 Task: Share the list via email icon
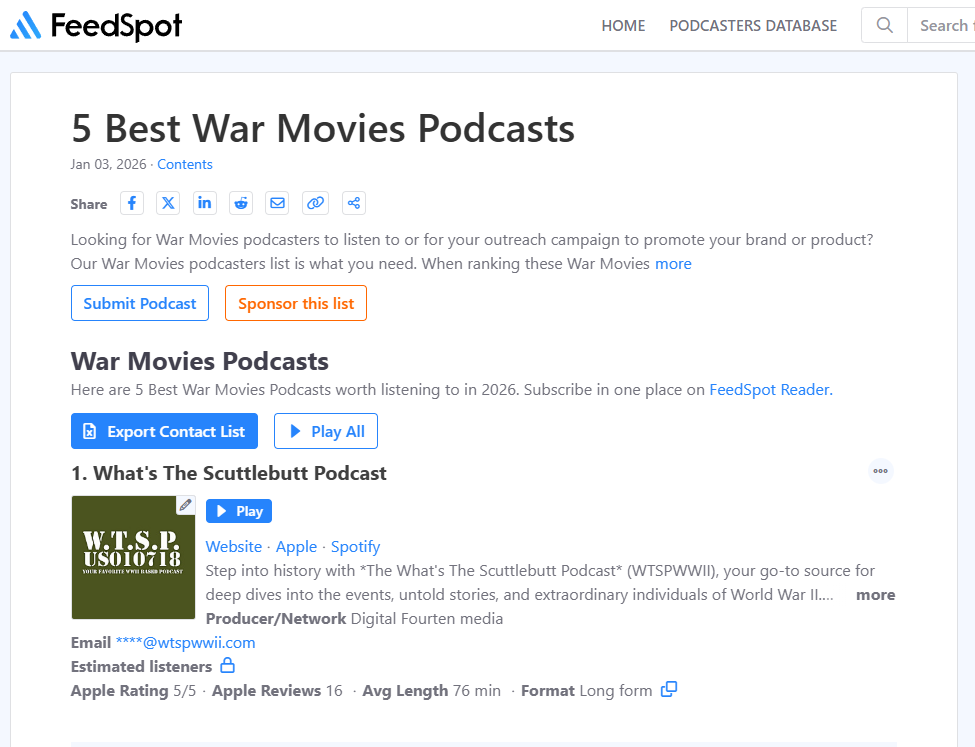coord(278,203)
